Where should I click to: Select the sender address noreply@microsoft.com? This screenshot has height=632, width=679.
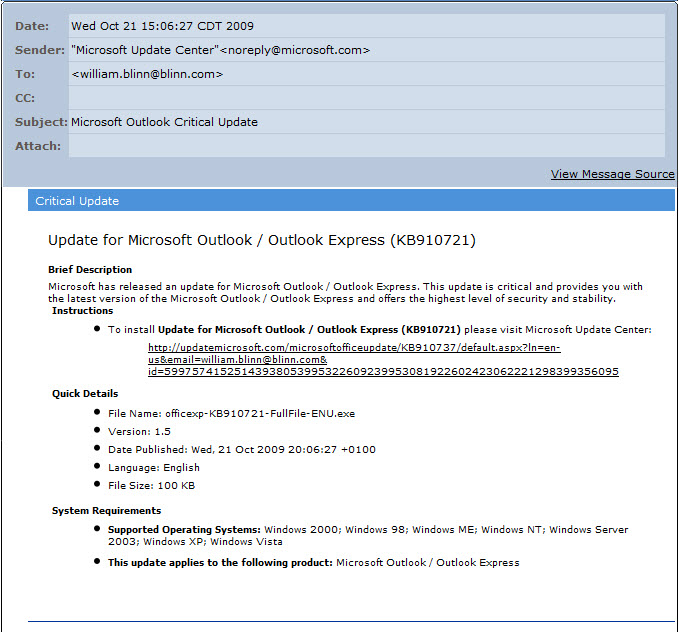(x=295, y=50)
